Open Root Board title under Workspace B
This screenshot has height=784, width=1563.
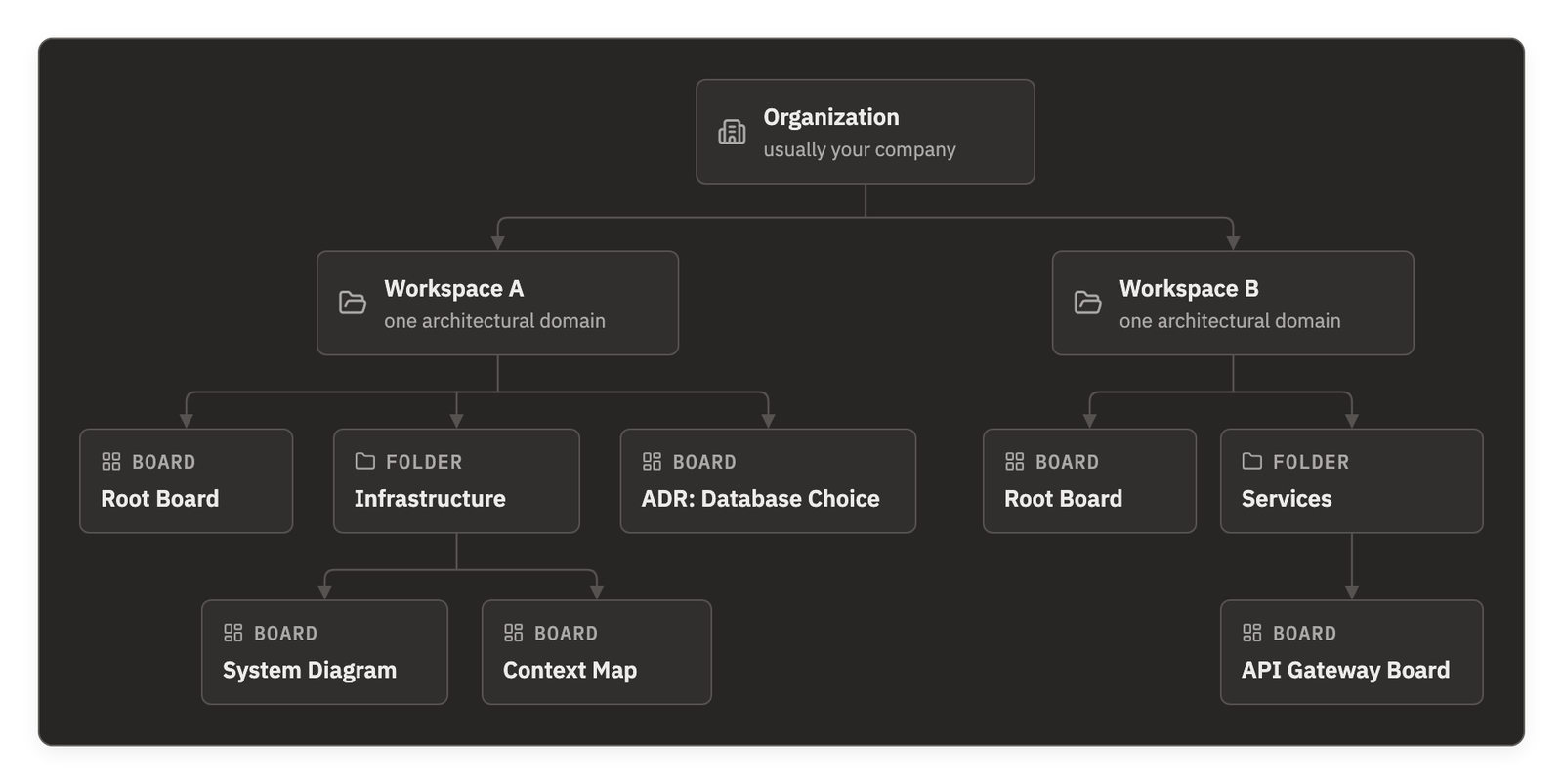(x=1064, y=499)
